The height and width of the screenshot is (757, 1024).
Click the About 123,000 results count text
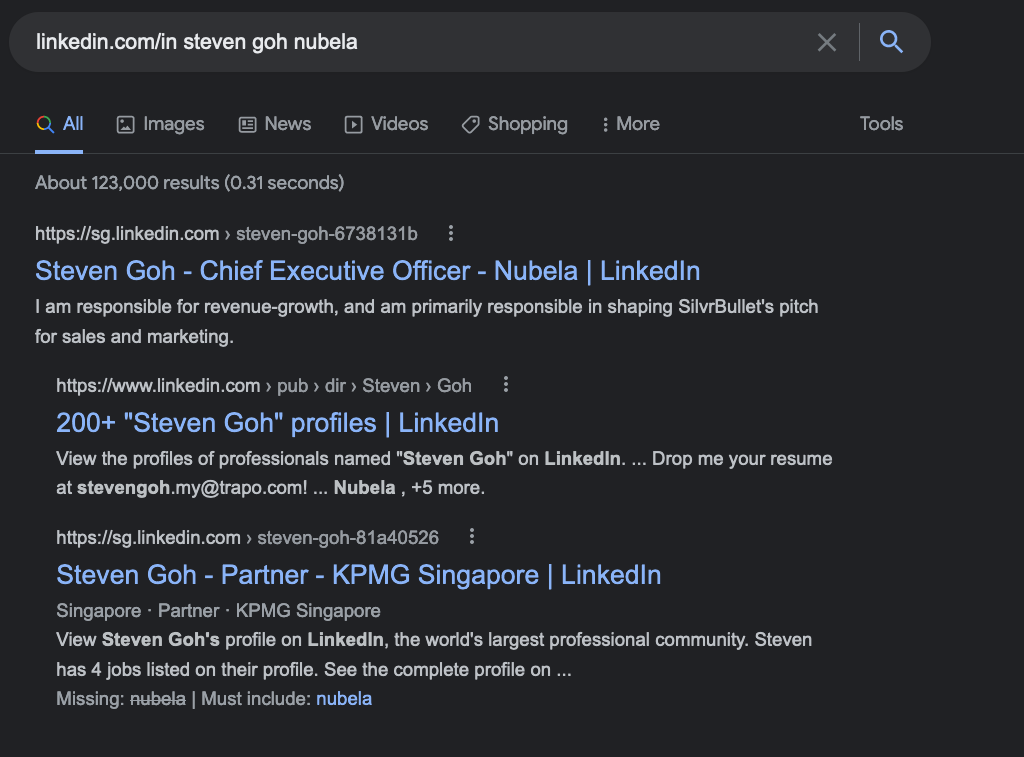tap(189, 183)
